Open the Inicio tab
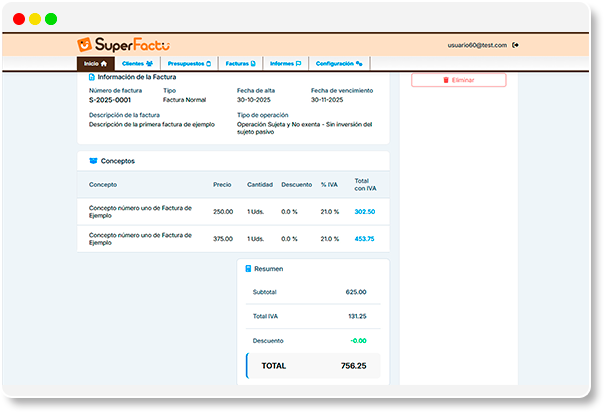The height and width of the screenshot is (412, 604). pos(95,63)
